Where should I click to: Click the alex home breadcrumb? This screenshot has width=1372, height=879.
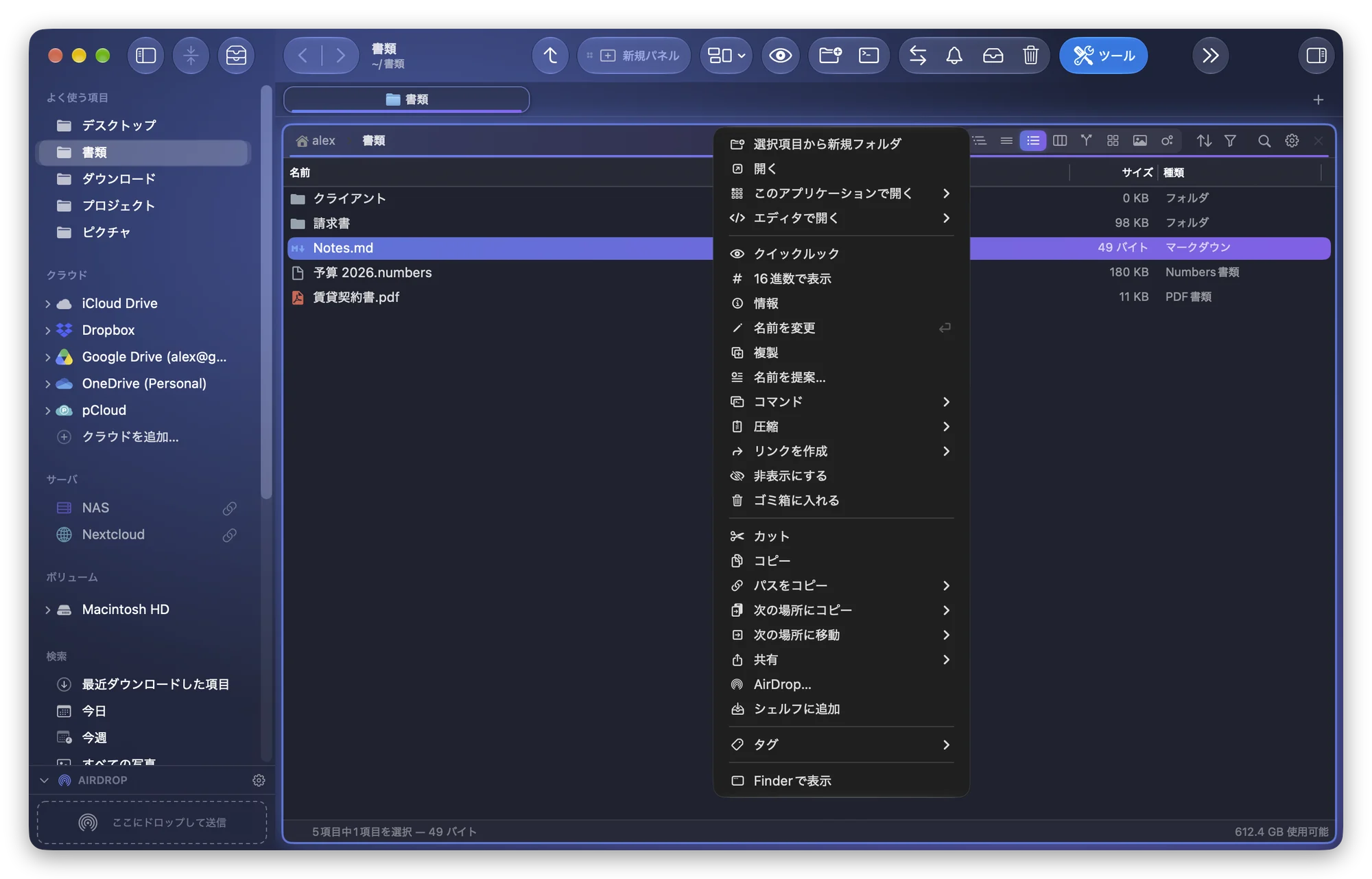[x=316, y=141]
